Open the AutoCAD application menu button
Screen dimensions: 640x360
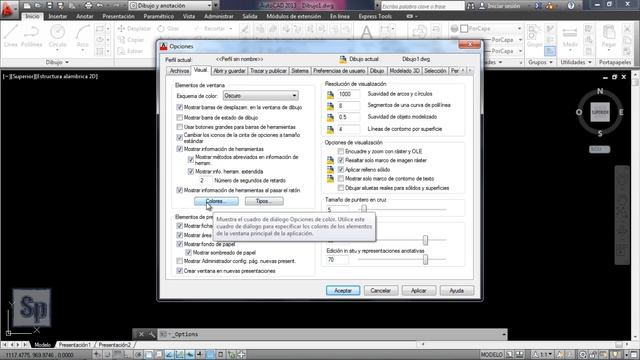click(7, 9)
